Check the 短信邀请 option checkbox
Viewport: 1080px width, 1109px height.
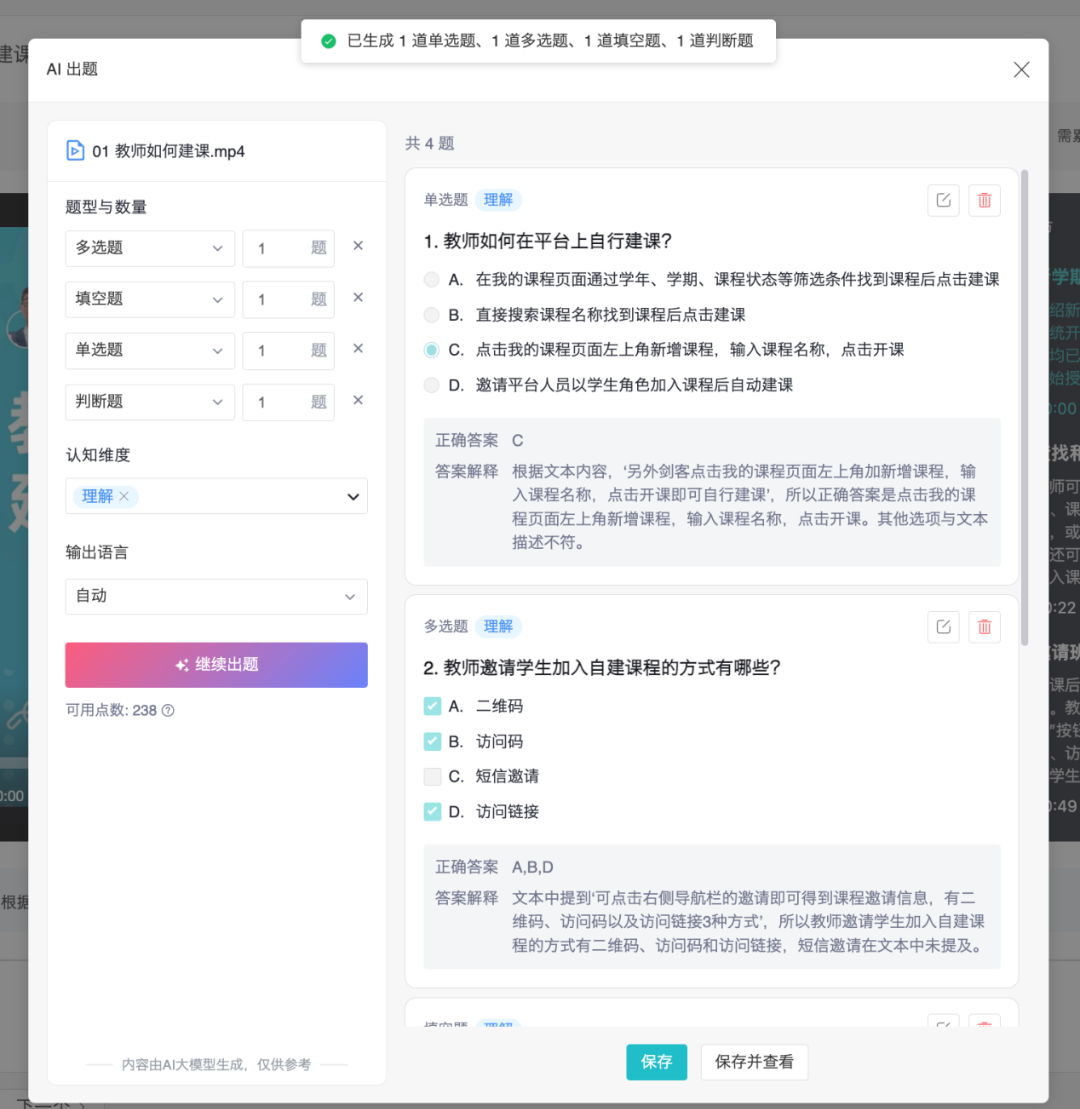point(432,776)
